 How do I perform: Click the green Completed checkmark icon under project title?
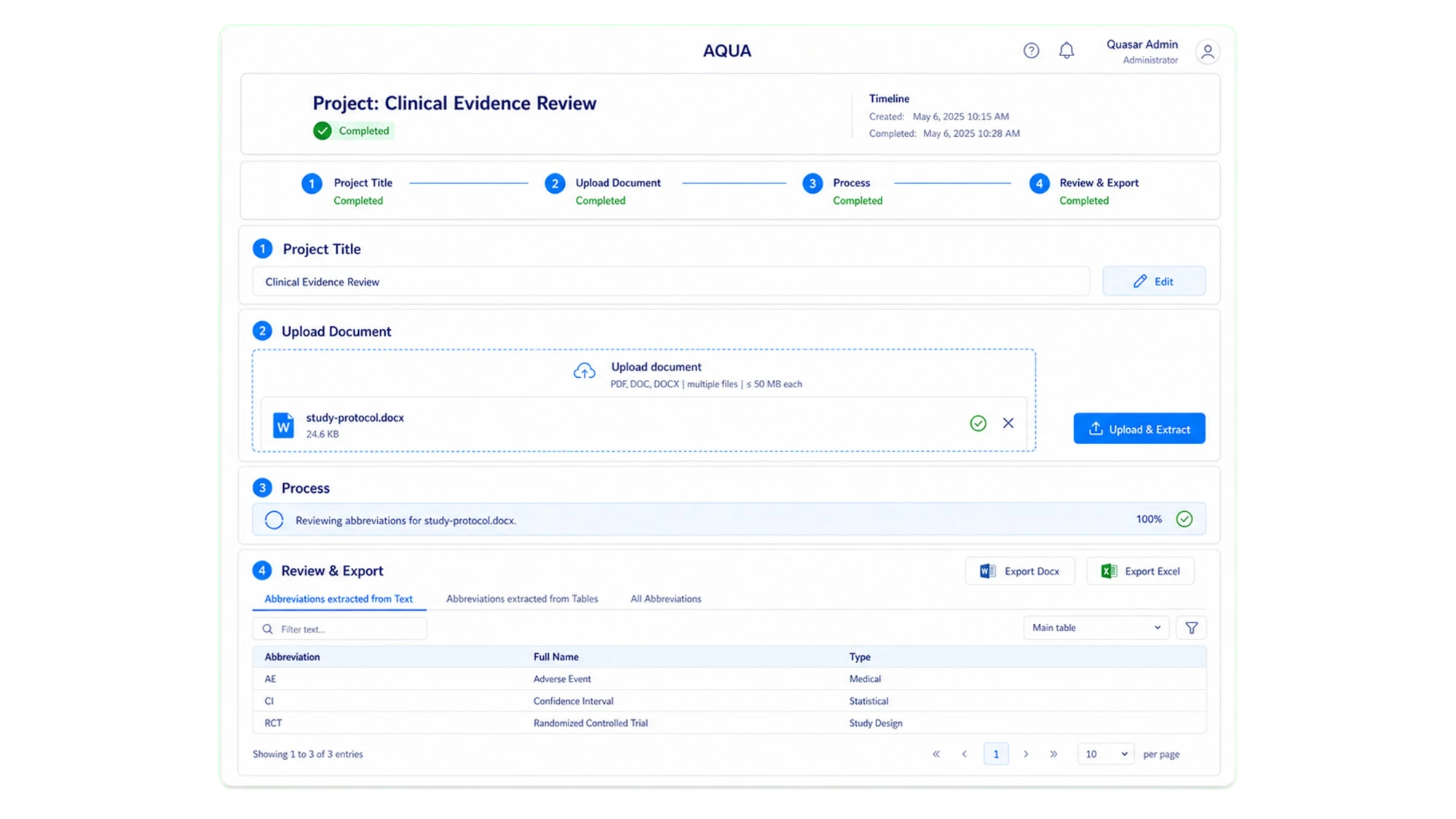(x=323, y=131)
